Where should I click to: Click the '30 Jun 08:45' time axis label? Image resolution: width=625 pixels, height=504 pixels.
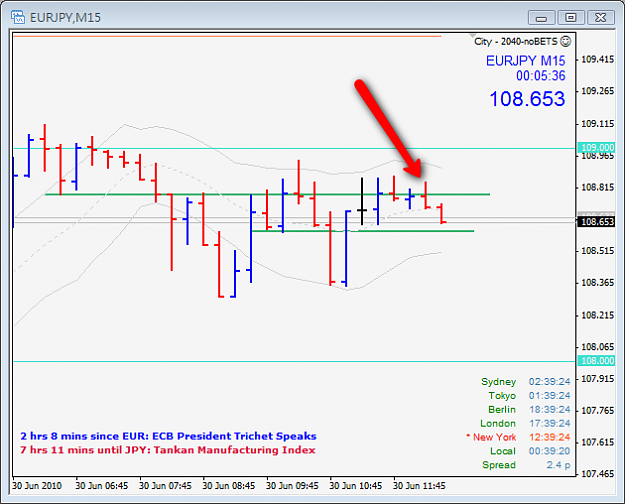pos(228,486)
